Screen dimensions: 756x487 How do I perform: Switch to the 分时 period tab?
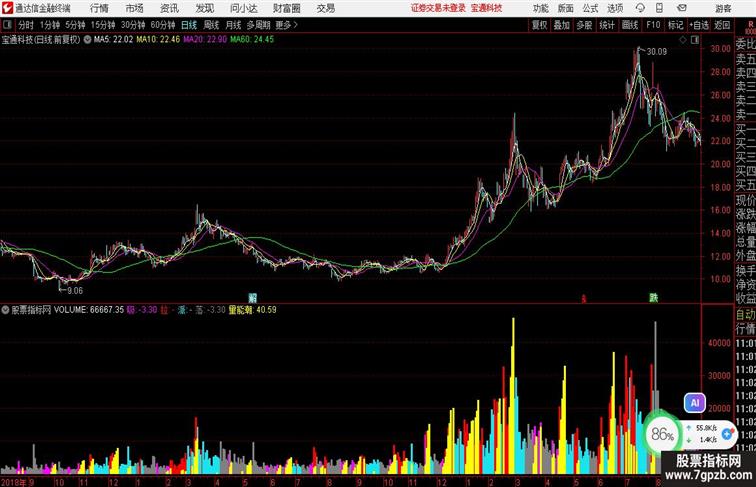pyautogui.click(x=26, y=25)
